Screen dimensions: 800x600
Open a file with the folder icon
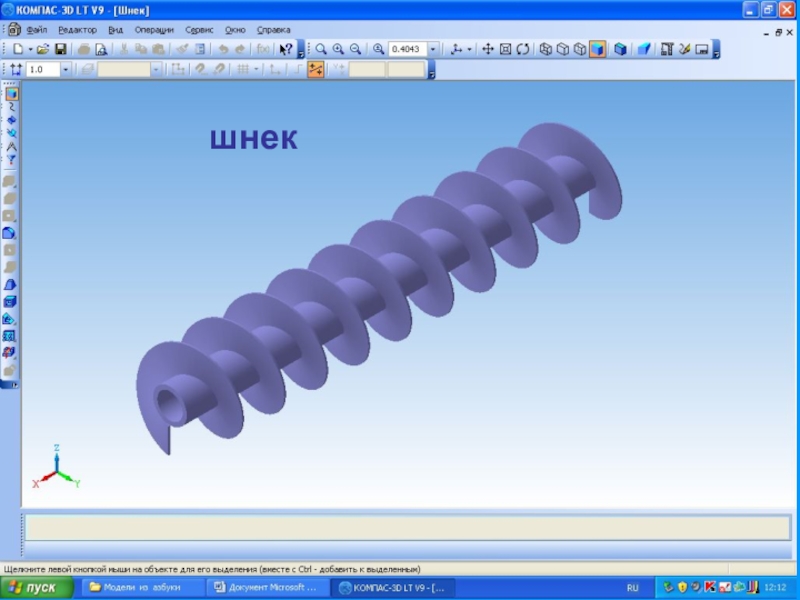pyautogui.click(x=43, y=49)
